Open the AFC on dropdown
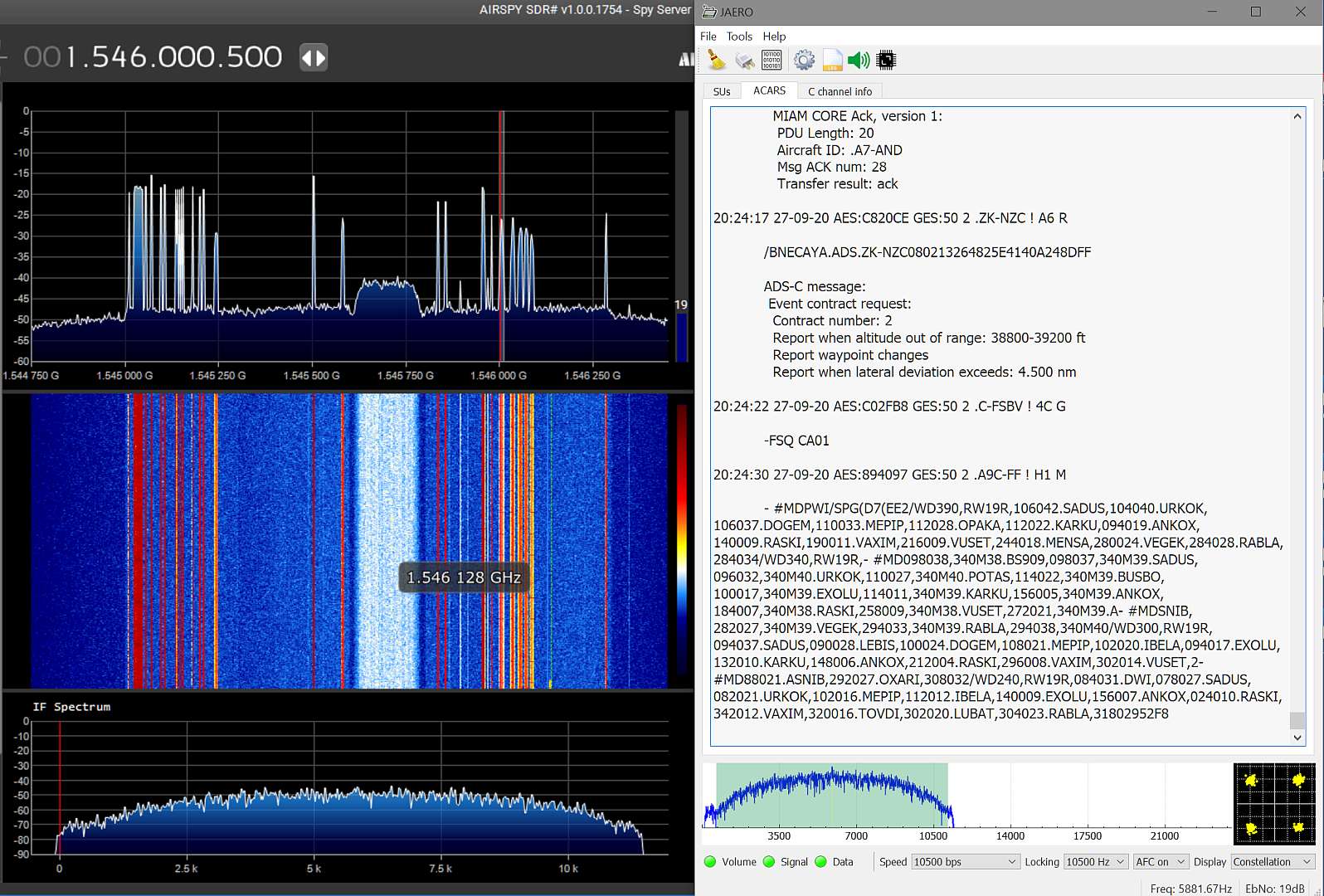The height and width of the screenshot is (896, 1324). pos(1161,862)
